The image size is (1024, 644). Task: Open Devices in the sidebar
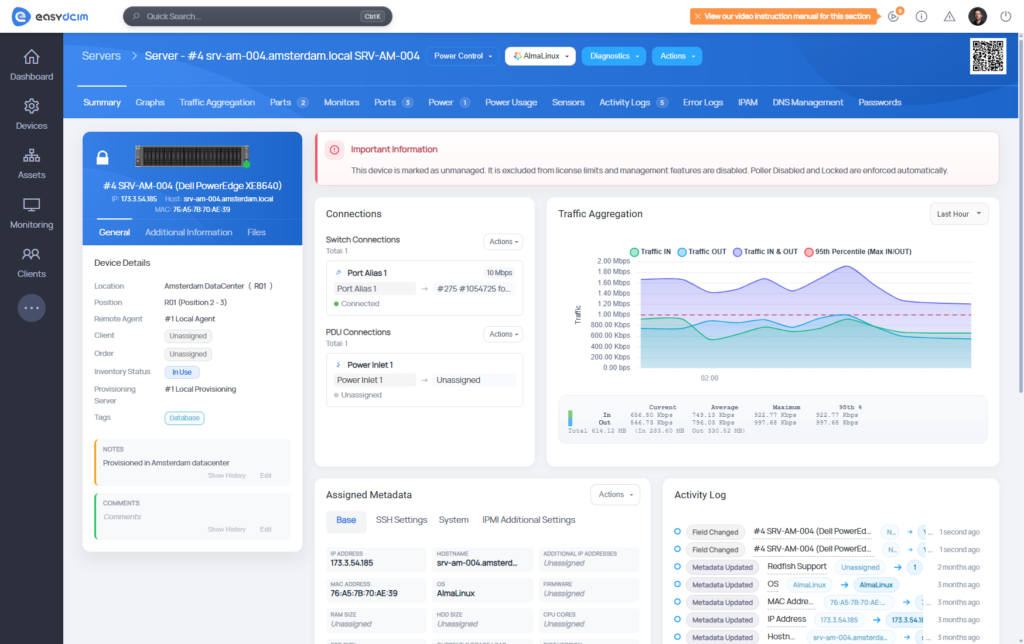click(31, 115)
